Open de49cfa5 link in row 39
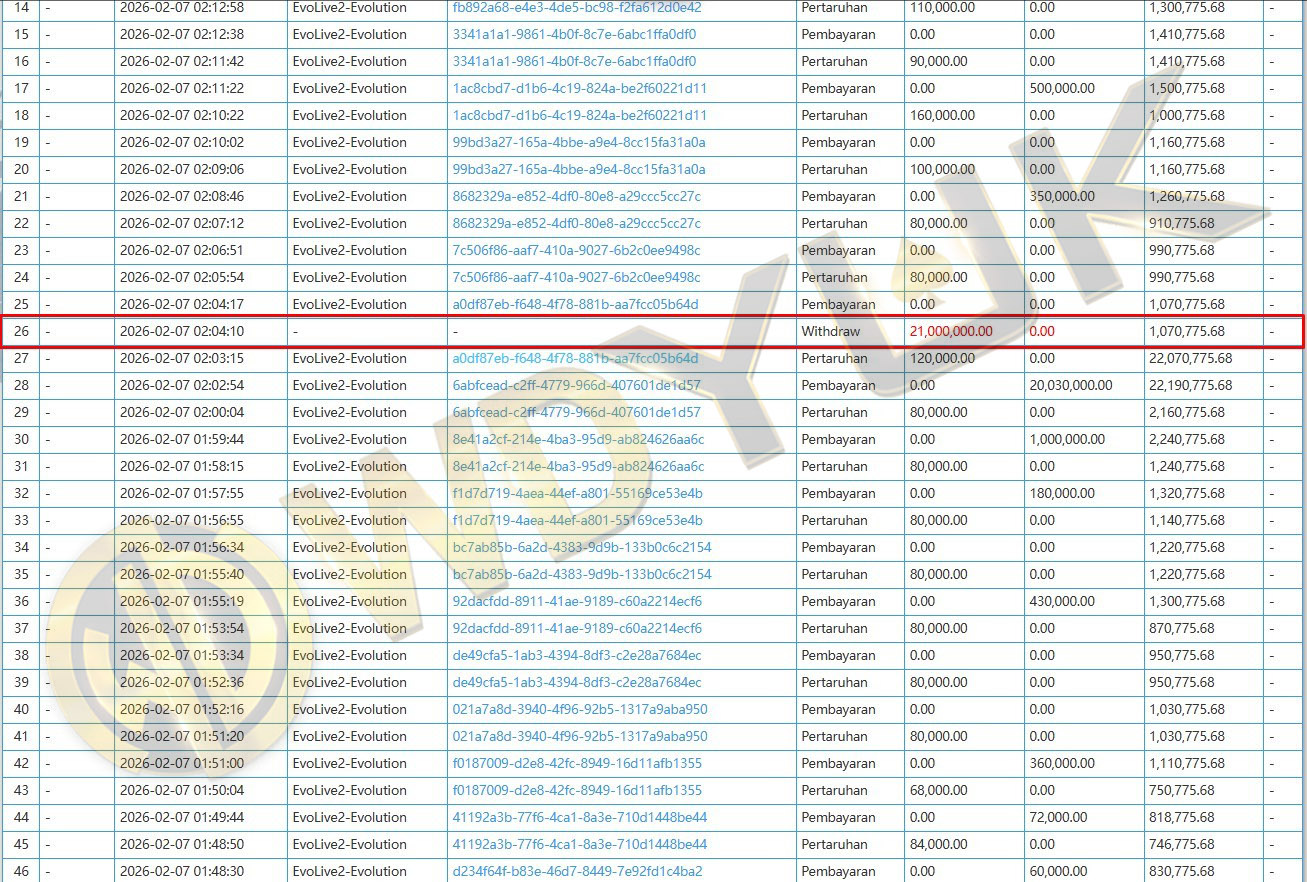Screen dimensions: 1307x882 [576, 683]
